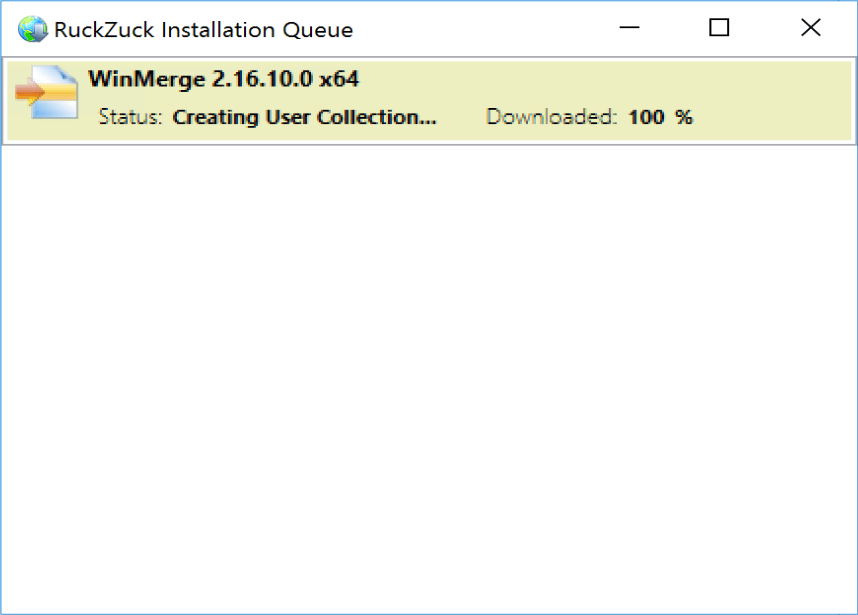858x615 pixels.
Task: Maximize the Installation Queue window
Action: point(719,29)
